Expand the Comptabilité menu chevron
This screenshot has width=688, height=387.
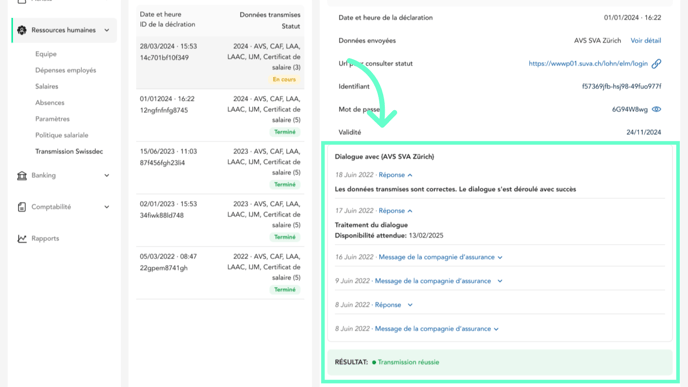107,207
